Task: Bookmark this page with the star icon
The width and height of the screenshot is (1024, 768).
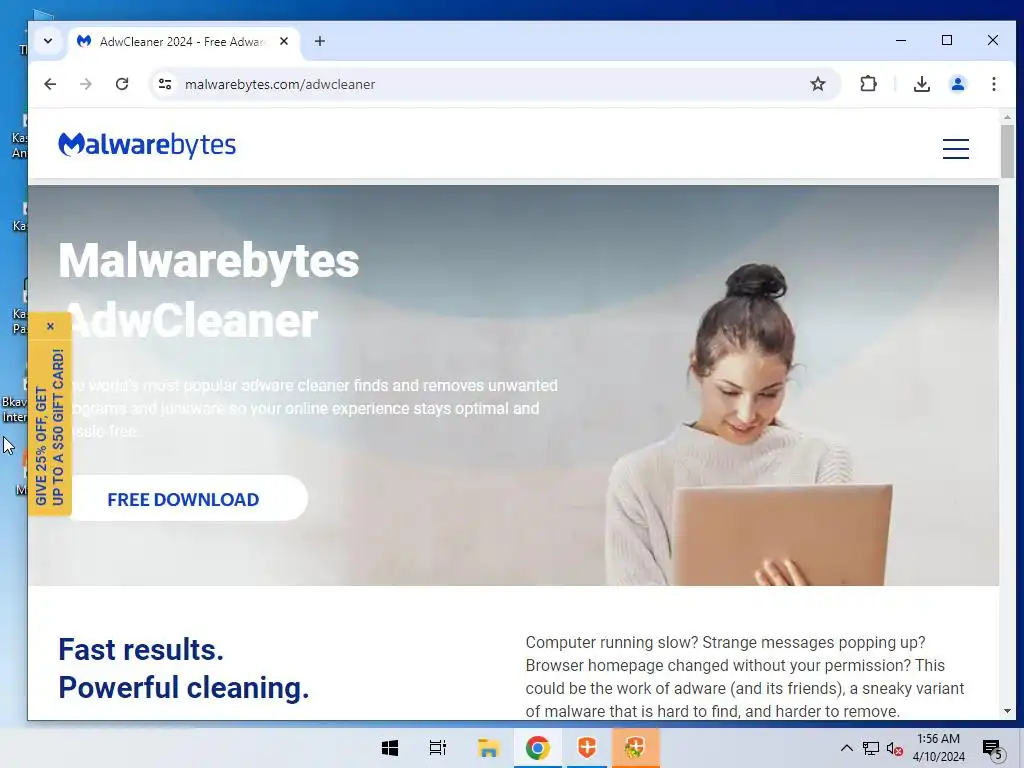Action: pyautogui.click(x=818, y=84)
